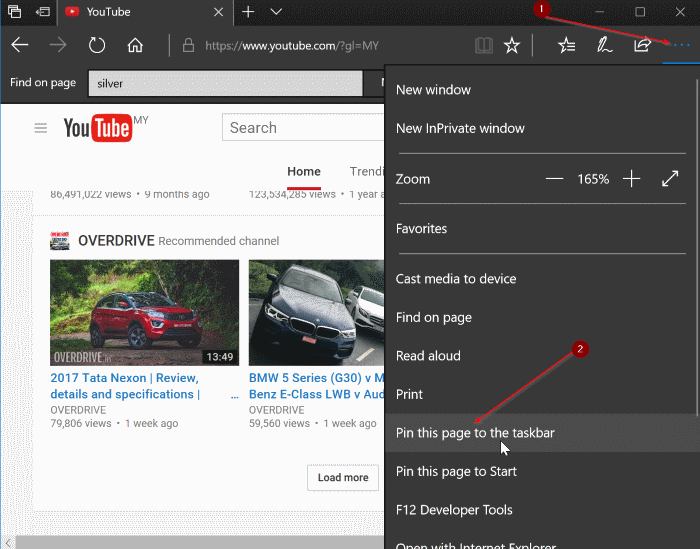Screen dimensions: 700x549
Task: Select the YouTube Home tab
Action: 304,171
